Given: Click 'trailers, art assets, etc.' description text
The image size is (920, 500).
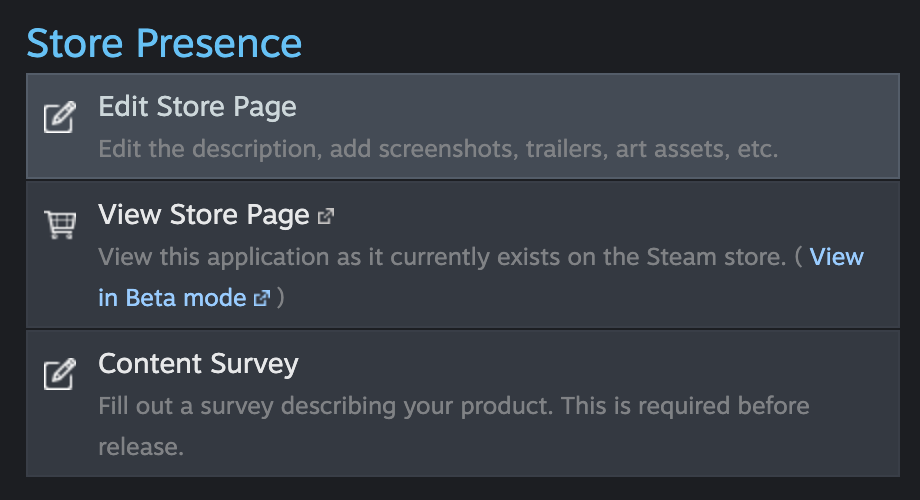Looking at the screenshot, I should [652, 149].
